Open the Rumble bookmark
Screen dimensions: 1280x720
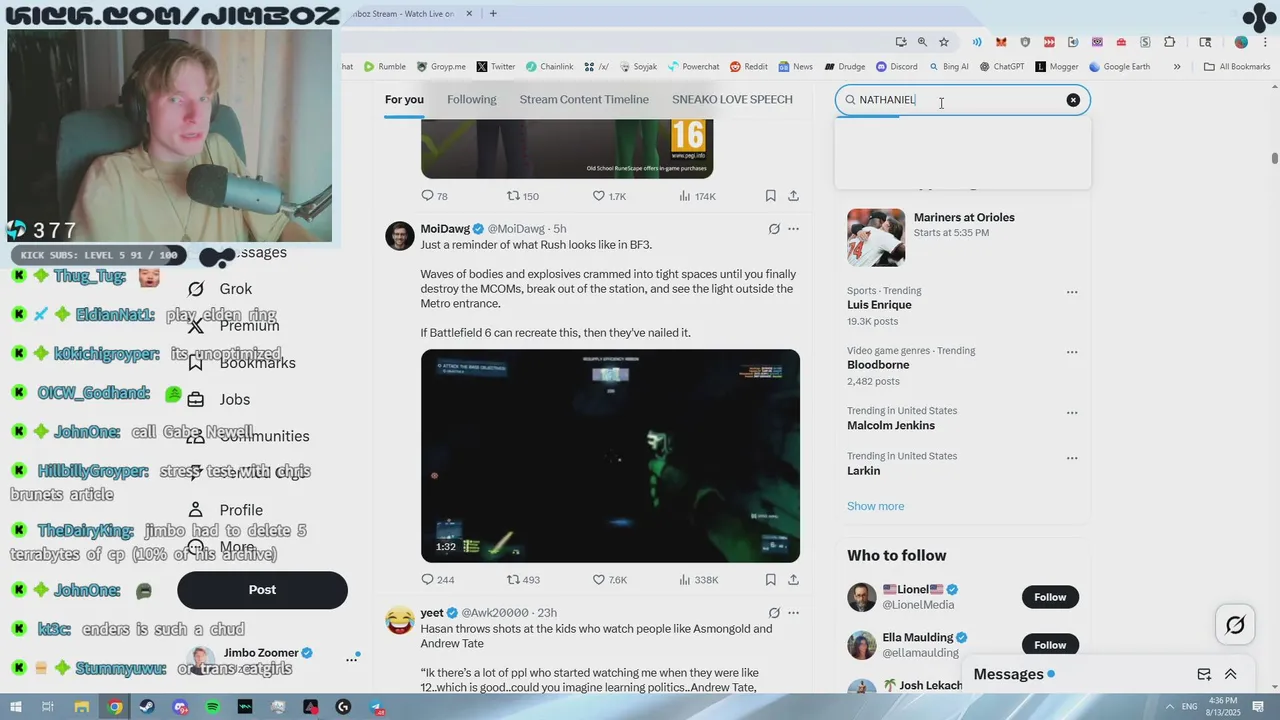coord(385,67)
